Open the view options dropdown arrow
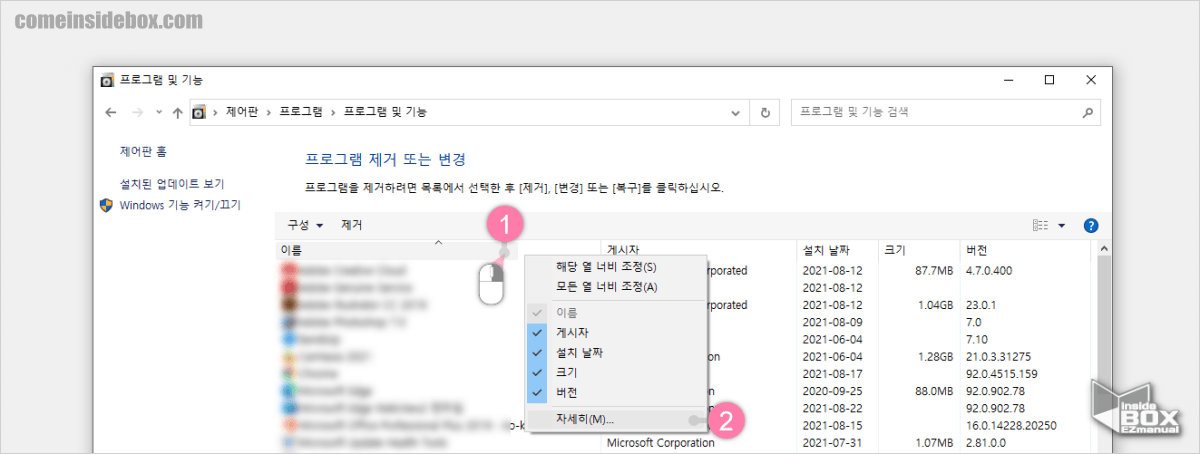1200x454 pixels. point(1061,225)
